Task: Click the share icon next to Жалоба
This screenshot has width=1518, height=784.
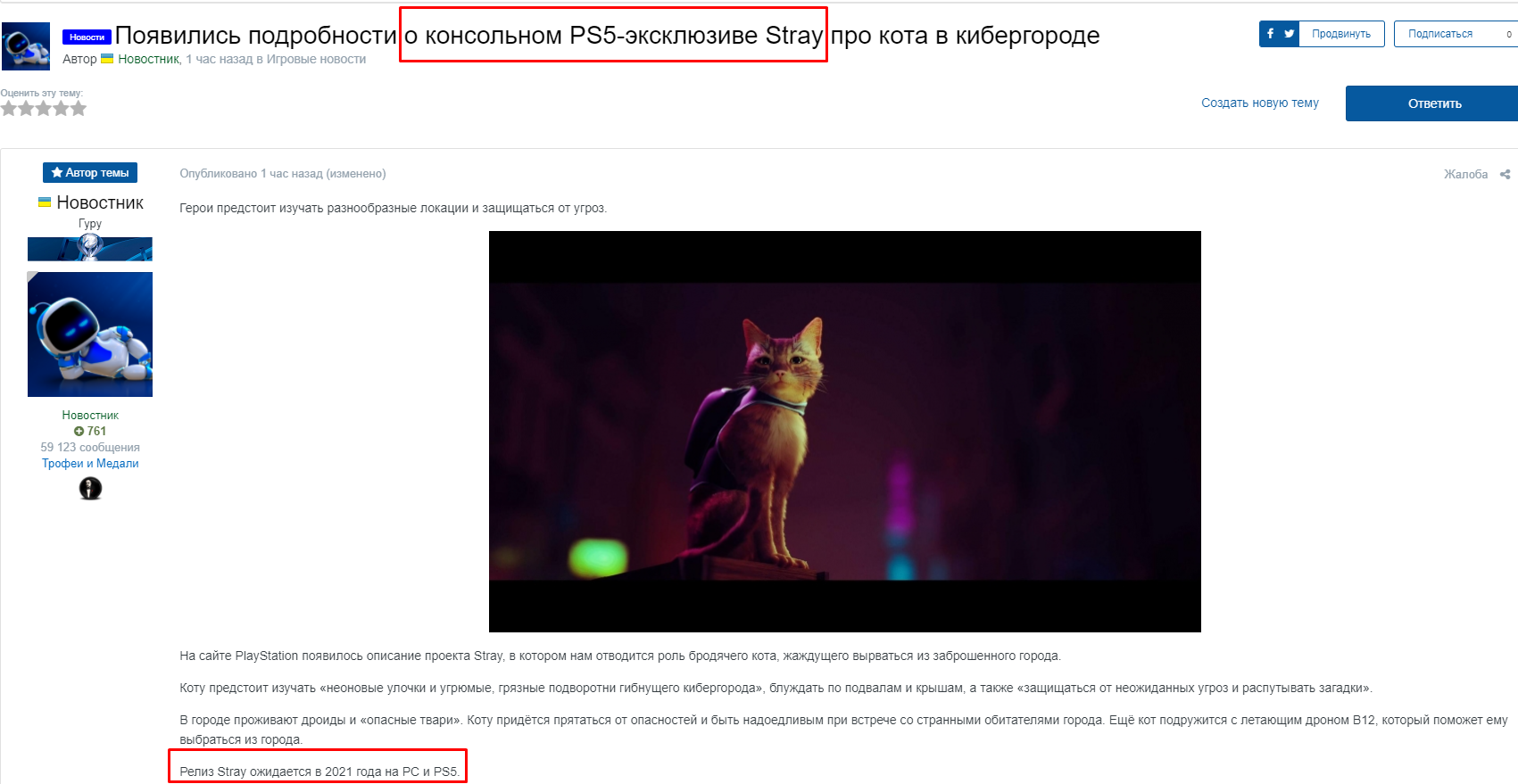Action: click(1505, 174)
